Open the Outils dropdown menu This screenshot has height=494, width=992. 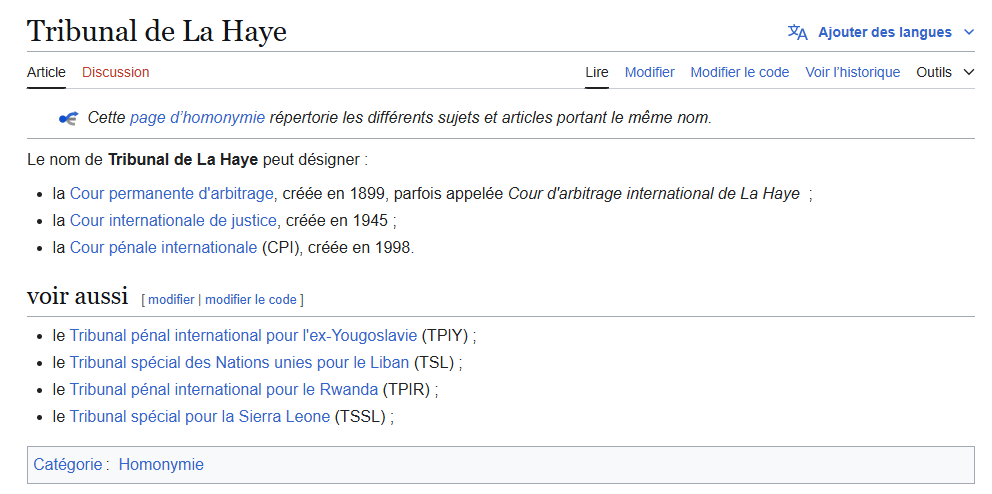click(x=944, y=72)
